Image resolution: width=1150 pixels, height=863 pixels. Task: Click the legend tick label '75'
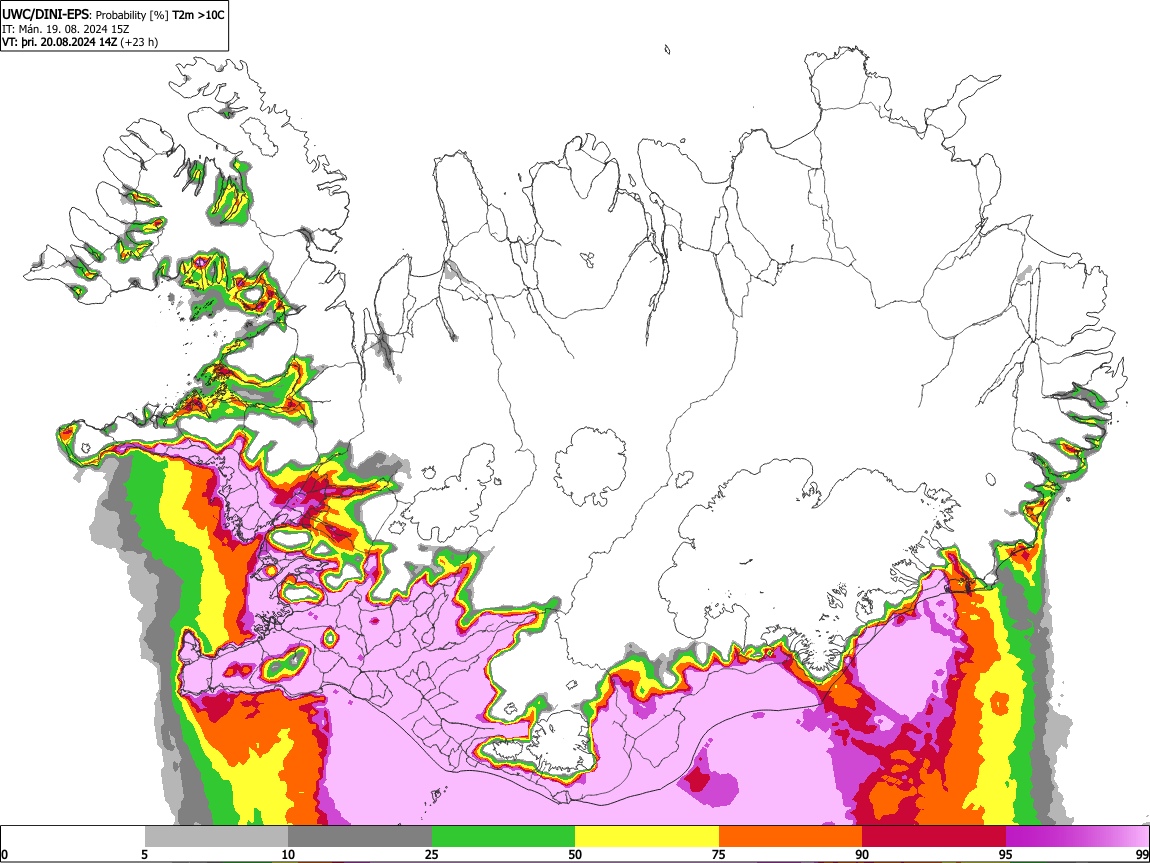(719, 855)
